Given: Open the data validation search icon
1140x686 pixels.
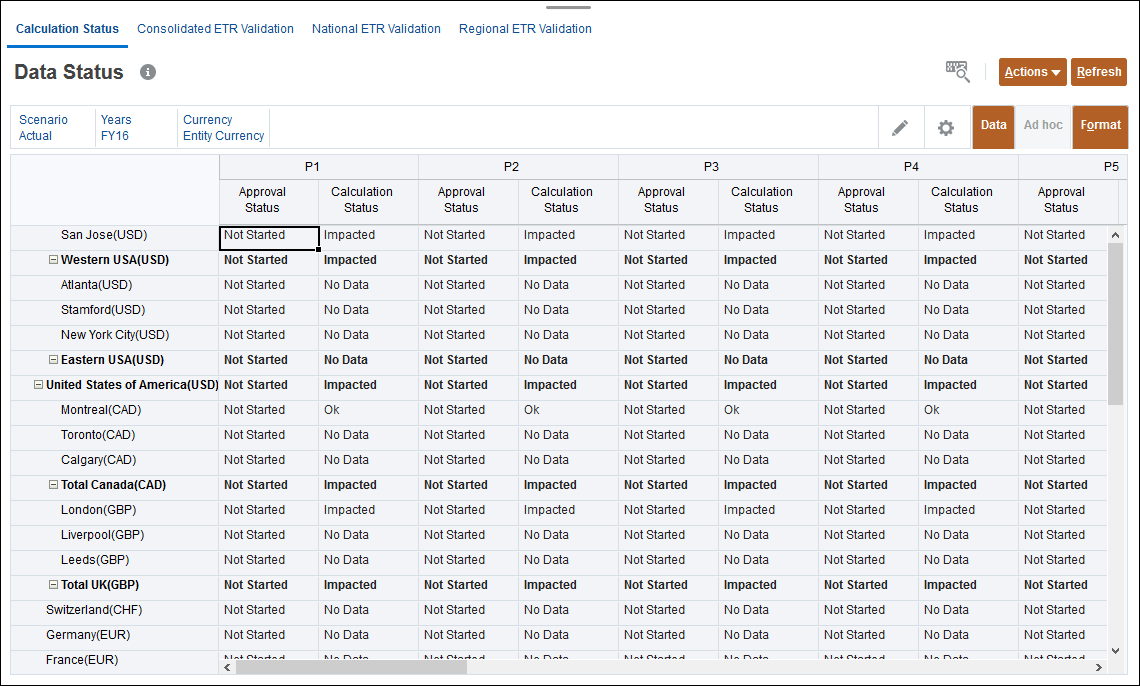Looking at the screenshot, I should (958, 71).
